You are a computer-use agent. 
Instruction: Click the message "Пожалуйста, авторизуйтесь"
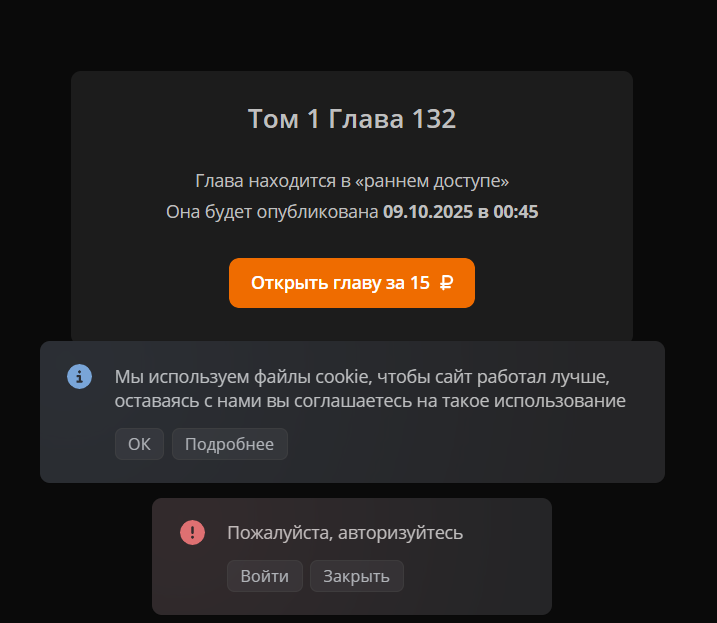coord(345,533)
